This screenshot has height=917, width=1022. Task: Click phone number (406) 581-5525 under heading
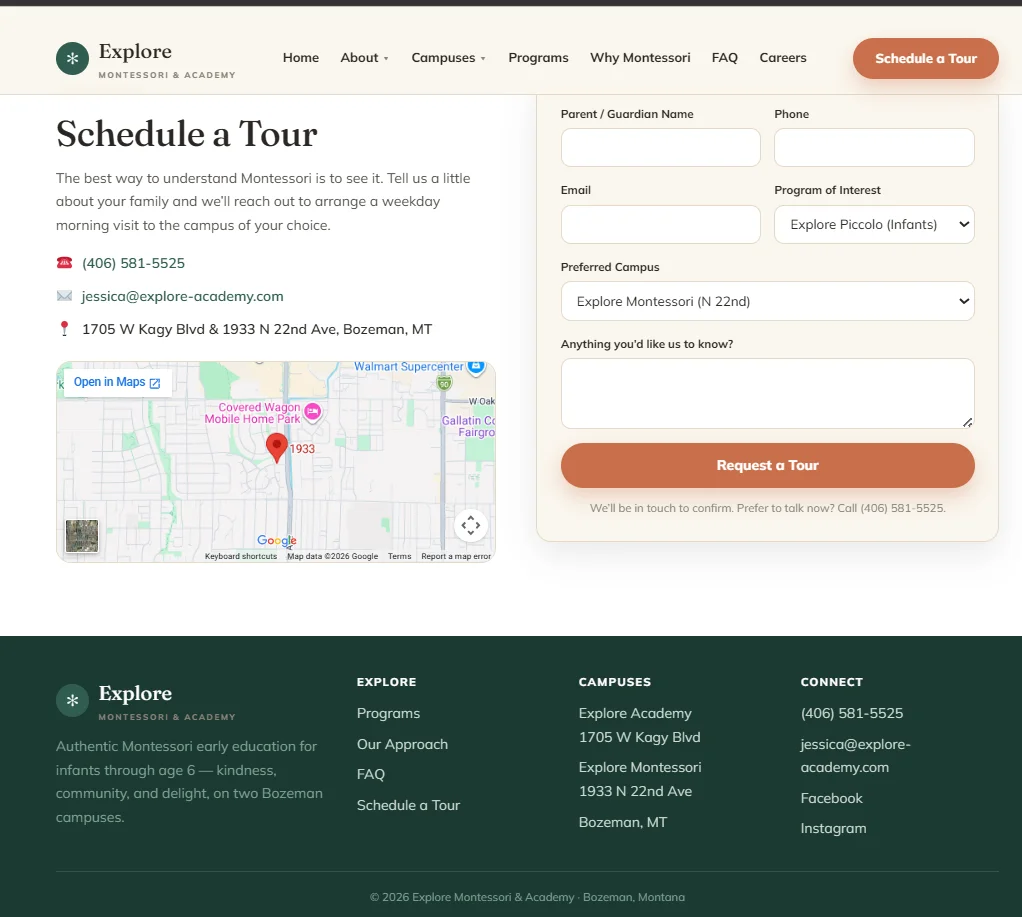[x=133, y=263]
